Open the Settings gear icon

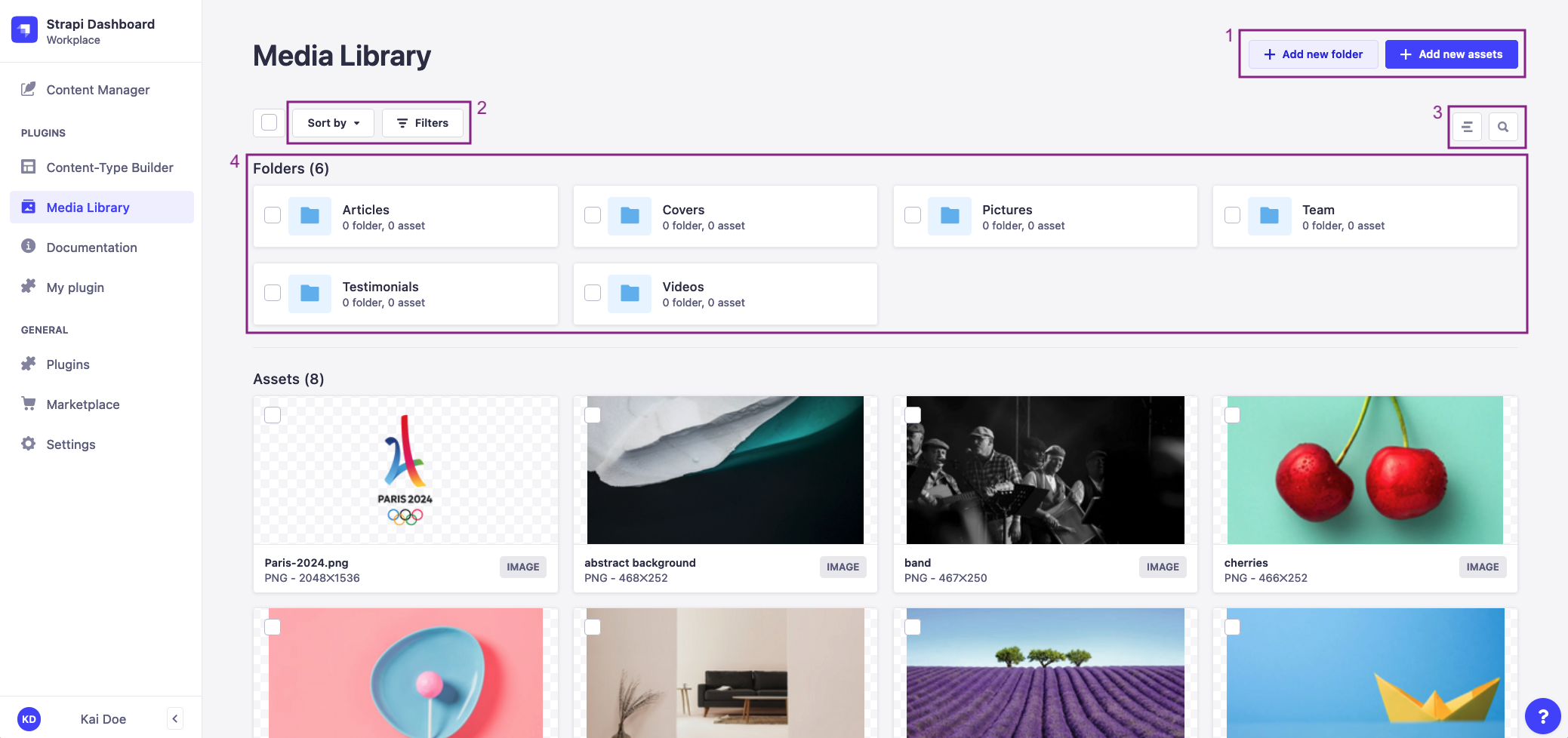(28, 444)
